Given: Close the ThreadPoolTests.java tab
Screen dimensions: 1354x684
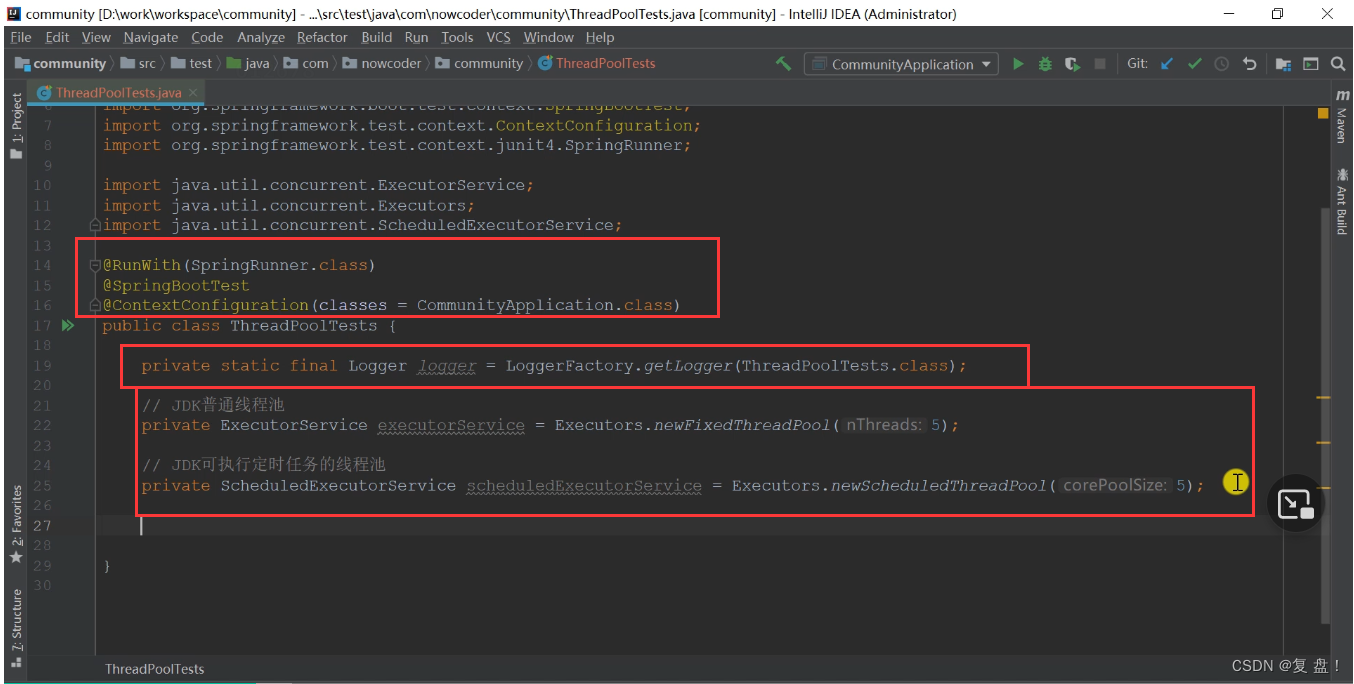Looking at the screenshot, I should point(194,93).
